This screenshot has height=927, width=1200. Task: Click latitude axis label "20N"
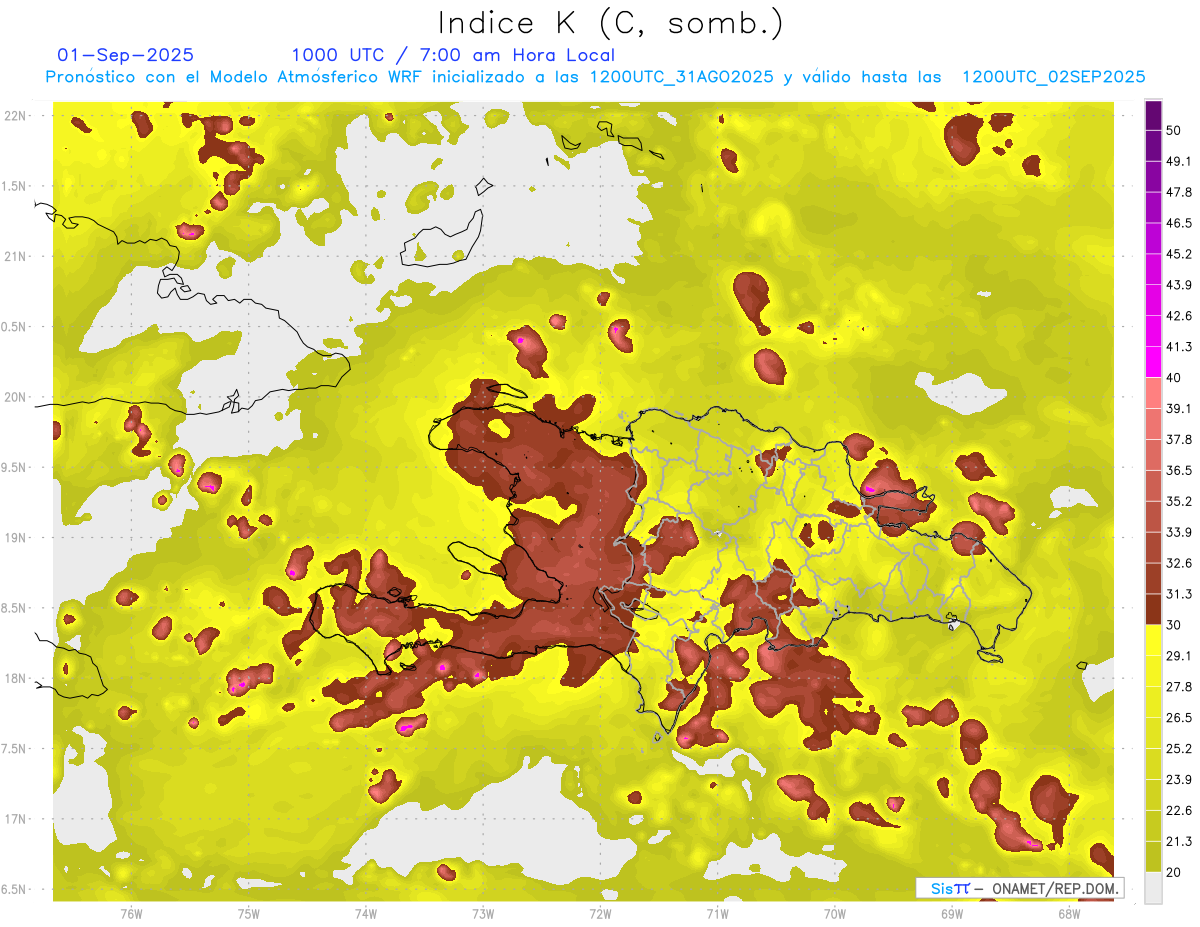tap(15, 397)
